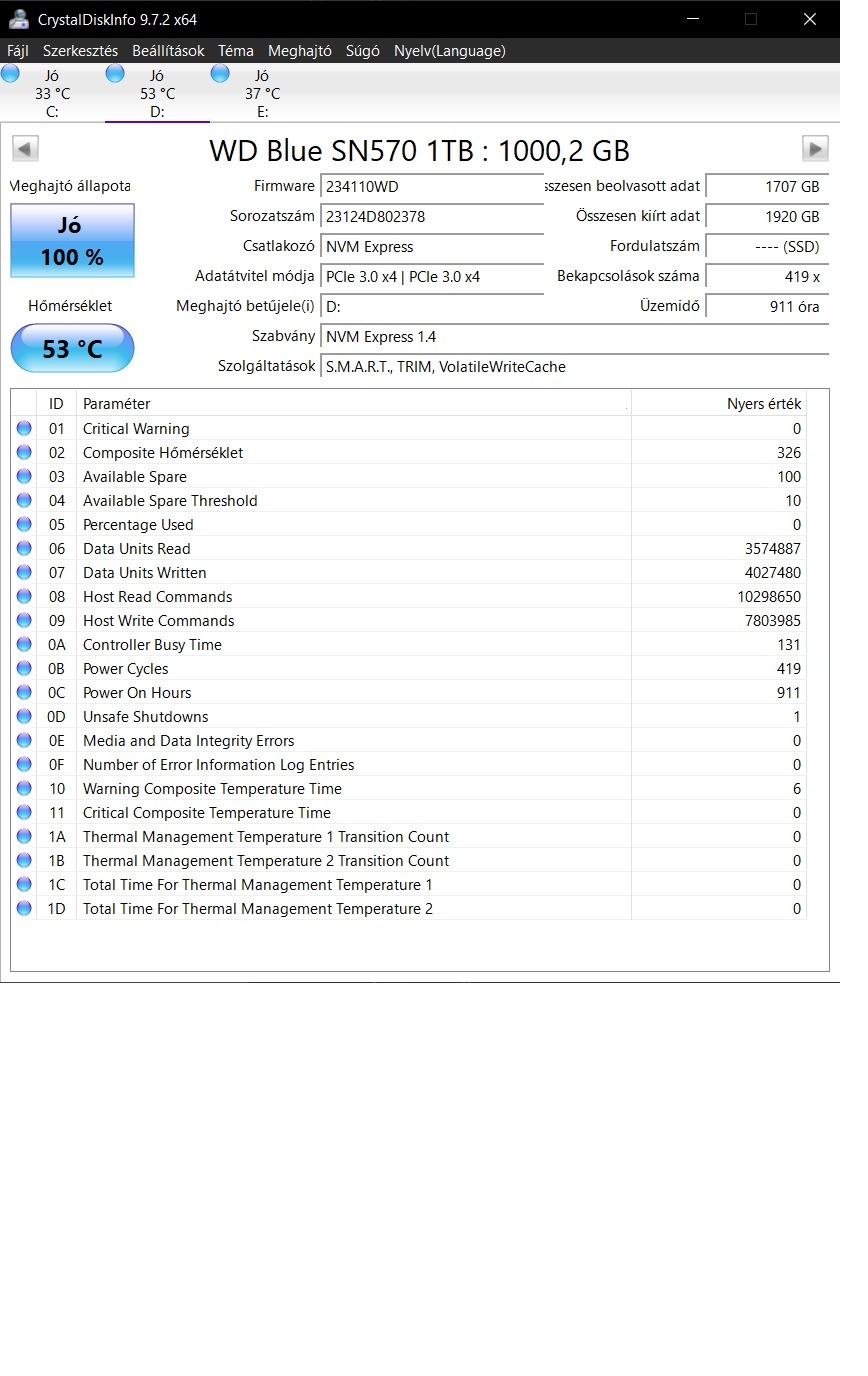The width and height of the screenshot is (868, 1376).
Task: Click the status dot beside Unsafe Shutdowns
Action: [24, 716]
